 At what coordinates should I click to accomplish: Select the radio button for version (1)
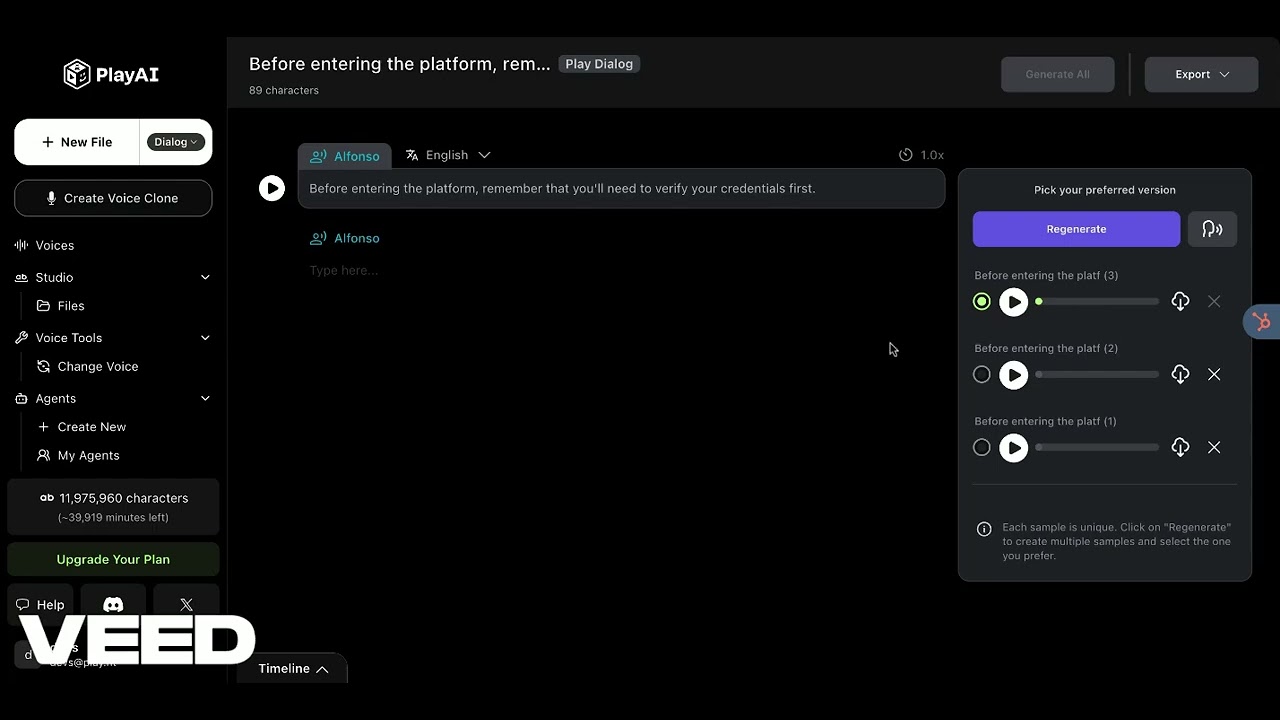click(981, 447)
